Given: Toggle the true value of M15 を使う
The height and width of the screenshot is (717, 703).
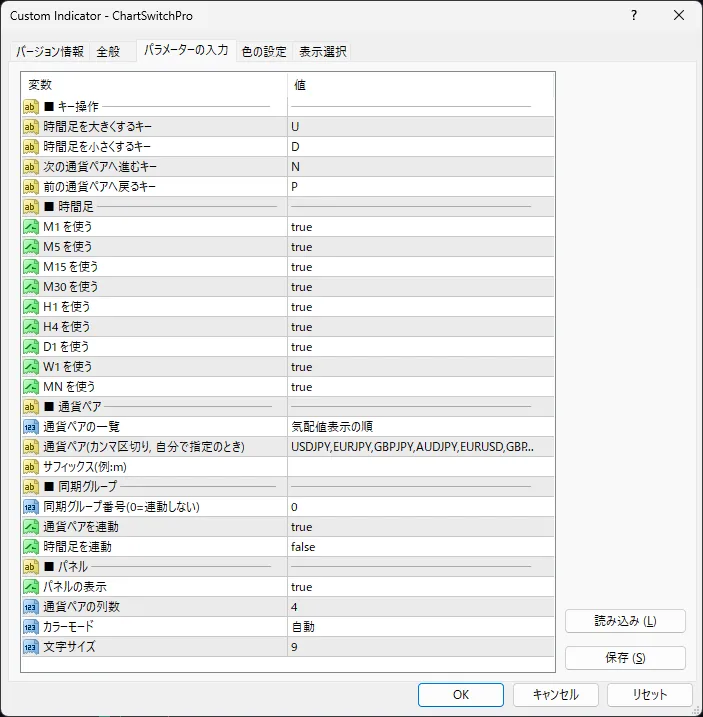Looking at the screenshot, I should tap(420, 267).
